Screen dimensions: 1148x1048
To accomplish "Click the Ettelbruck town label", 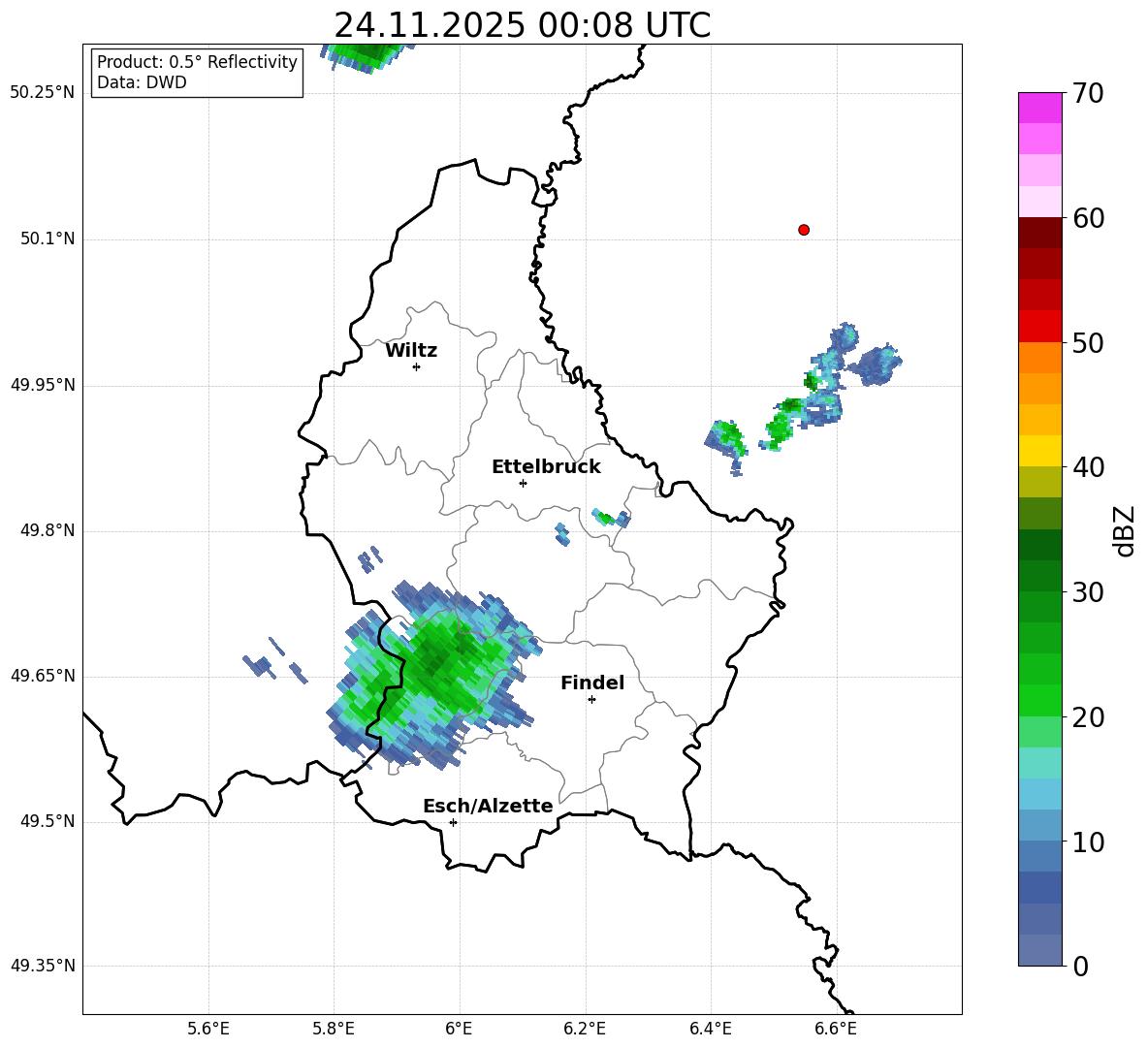I will point(546,467).
